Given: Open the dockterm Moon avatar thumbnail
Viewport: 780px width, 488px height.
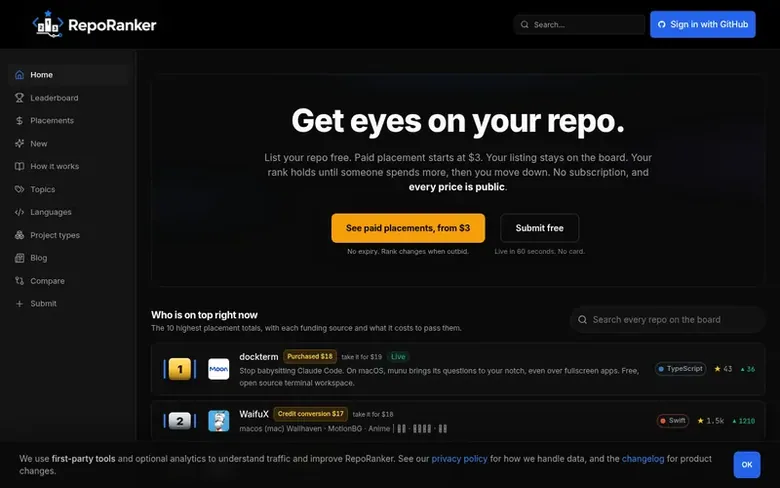Looking at the screenshot, I should click(218, 369).
